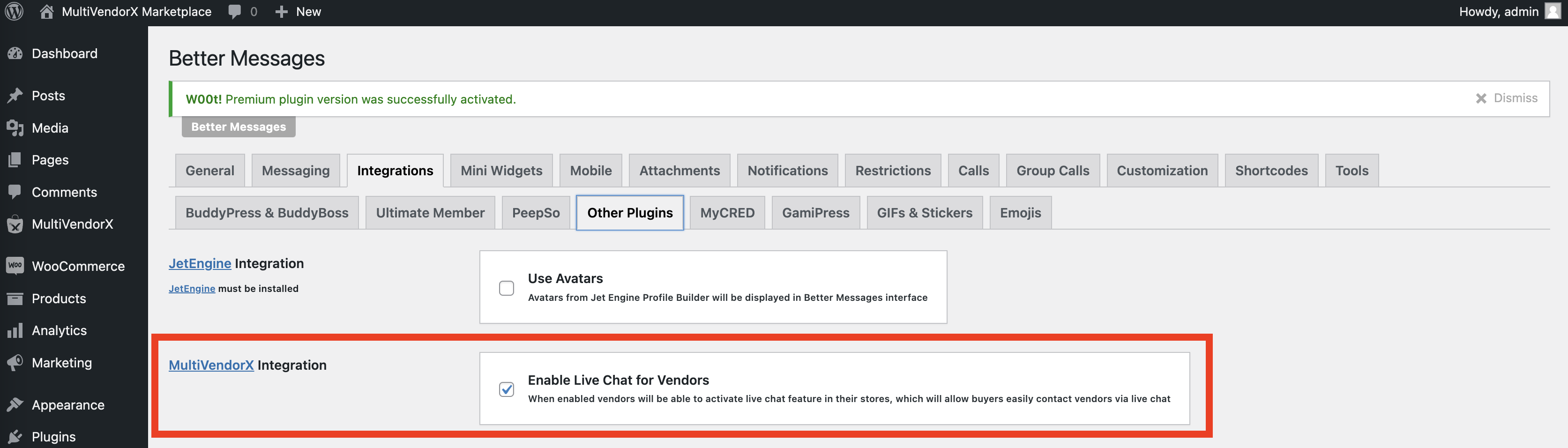Click the Products archive icon
This screenshot has height=448, width=1568.
[15, 298]
